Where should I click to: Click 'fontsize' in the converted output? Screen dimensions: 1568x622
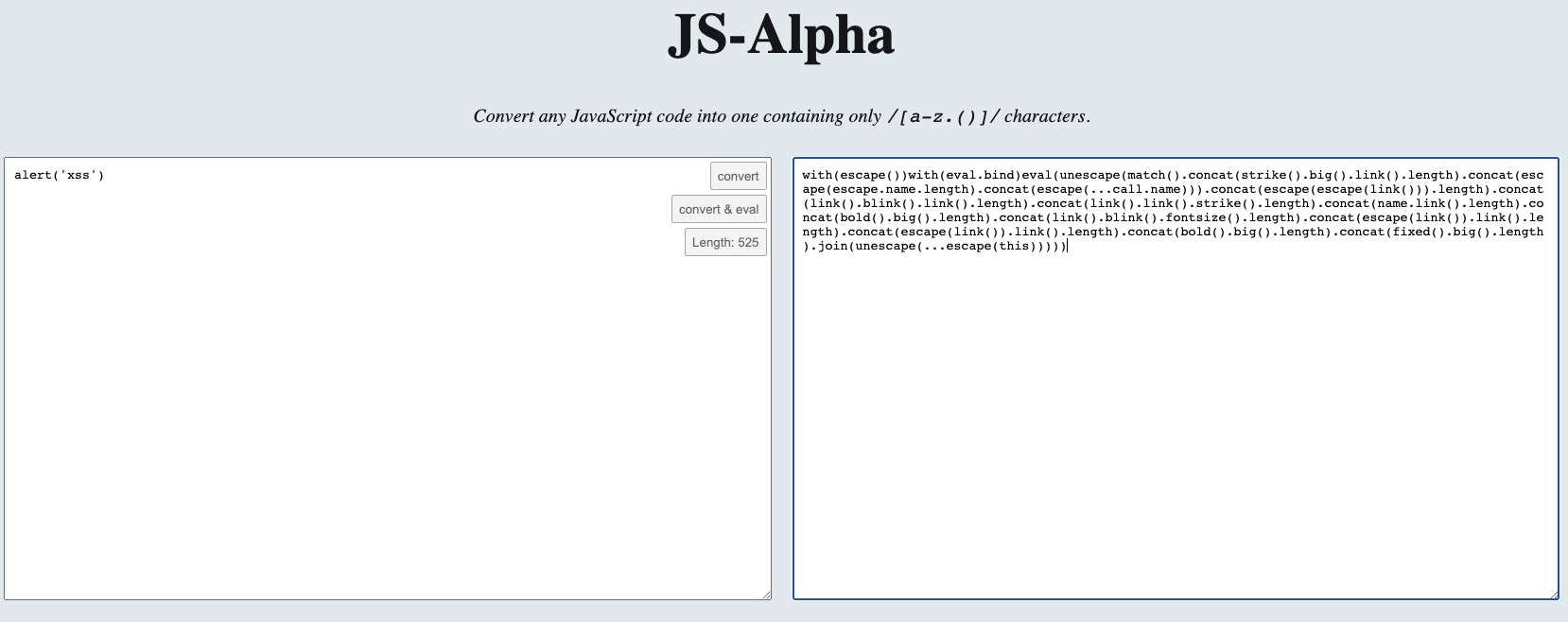(1195, 217)
